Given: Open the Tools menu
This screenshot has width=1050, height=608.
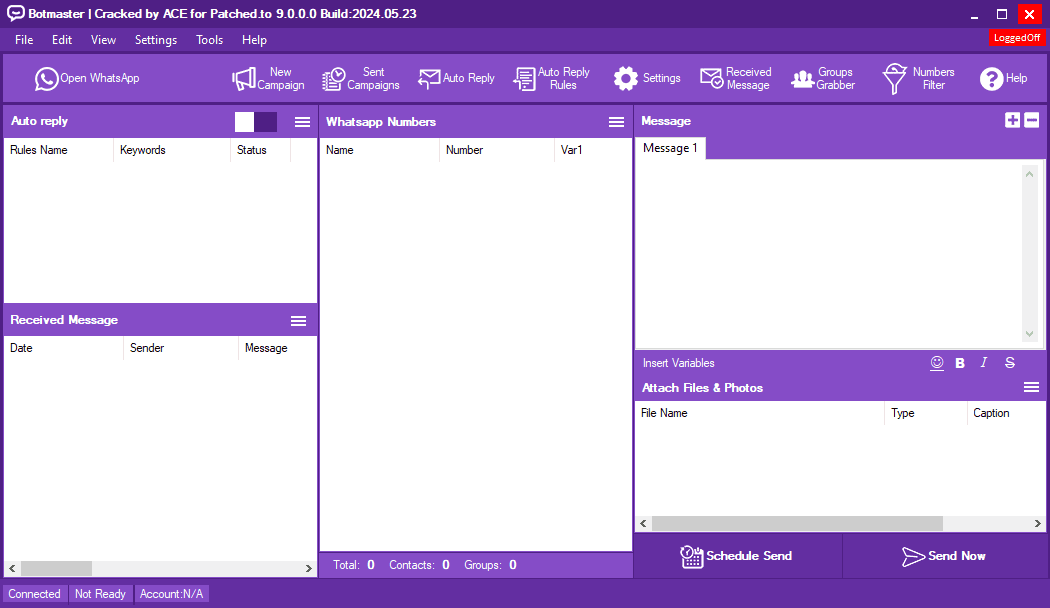Looking at the screenshot, I should click(x=209, y=40).
